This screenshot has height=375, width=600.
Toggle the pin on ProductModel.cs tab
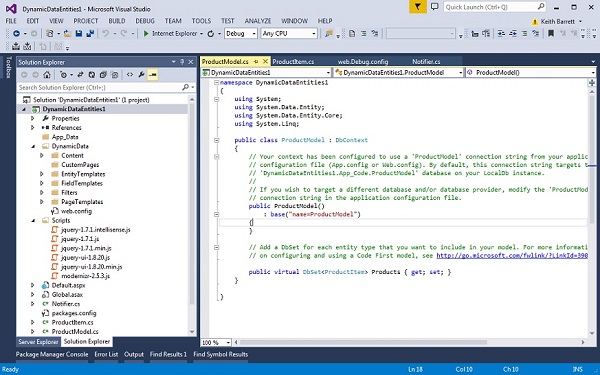coord(256,62)
